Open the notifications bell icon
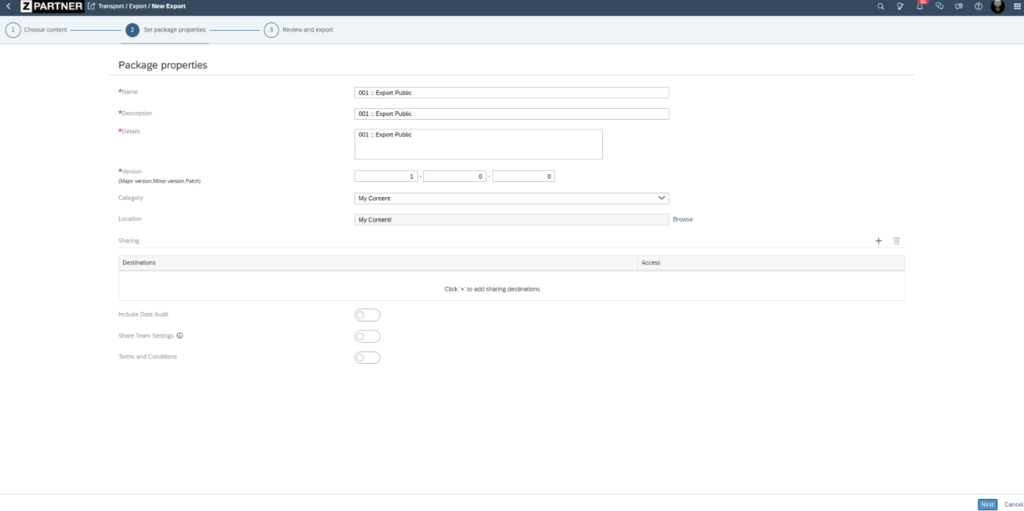 (x=919, y=6)
